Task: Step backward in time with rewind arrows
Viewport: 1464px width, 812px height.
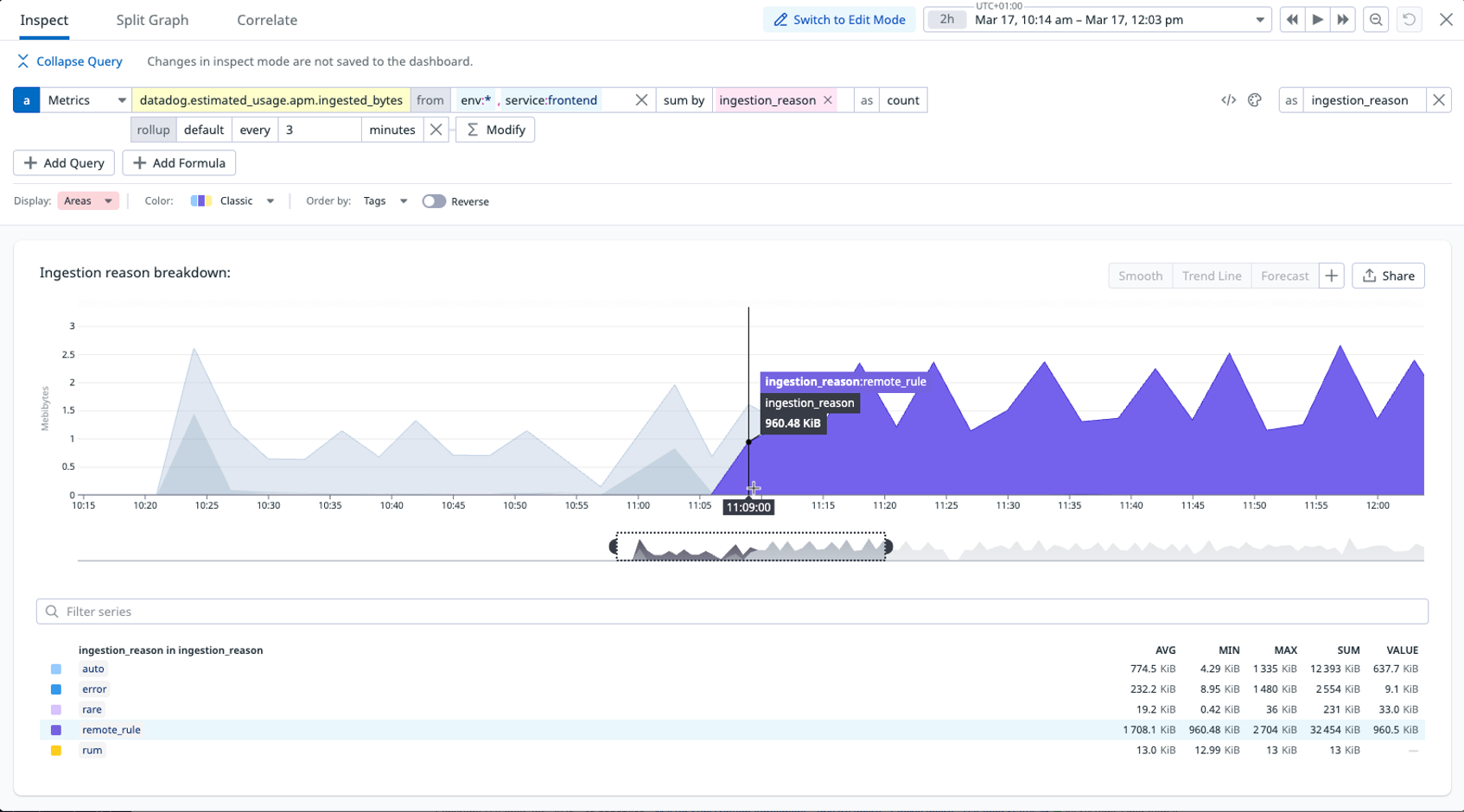Action: point(1292,19)
